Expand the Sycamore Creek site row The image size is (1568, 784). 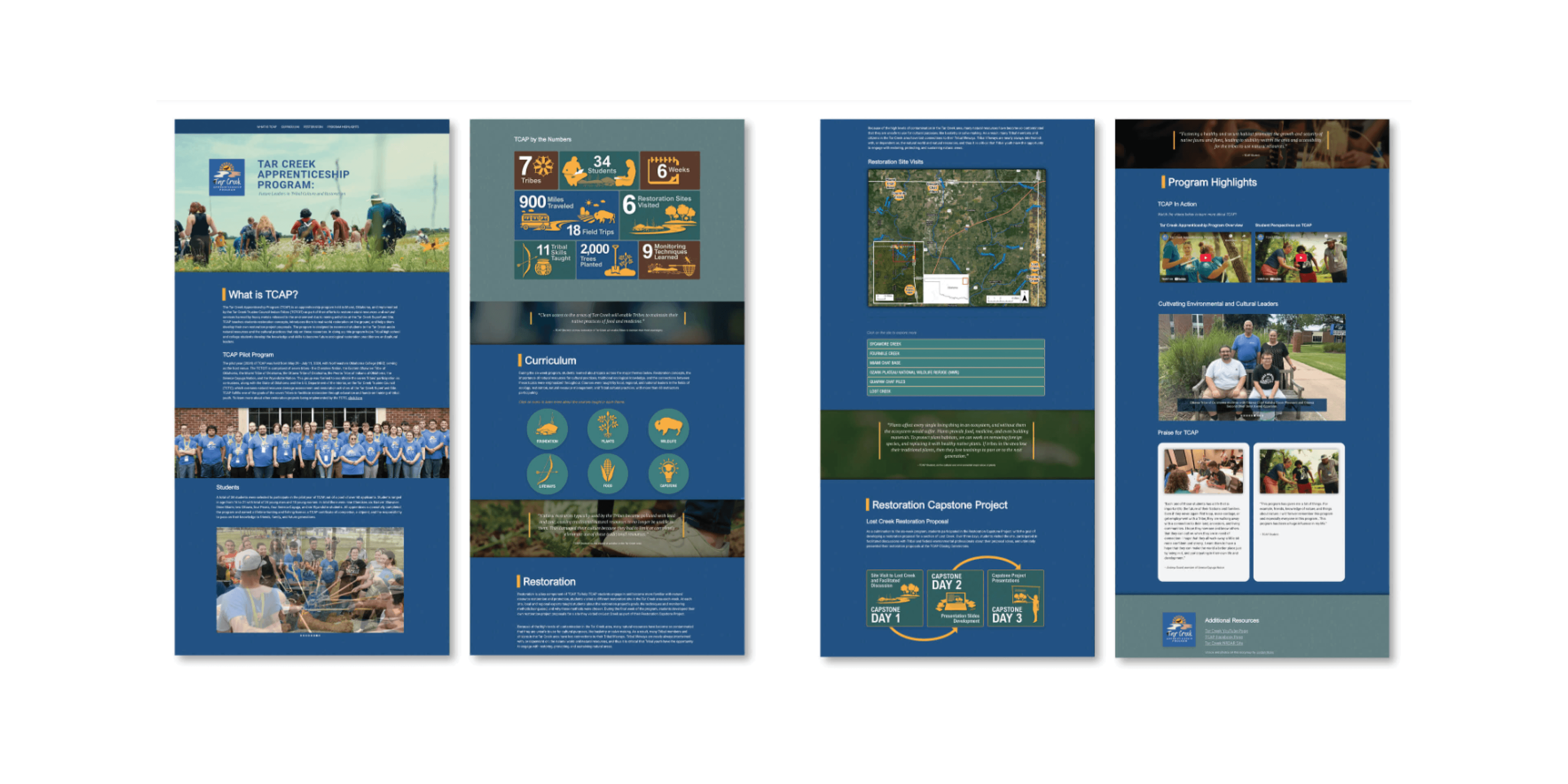click(956, 344)
